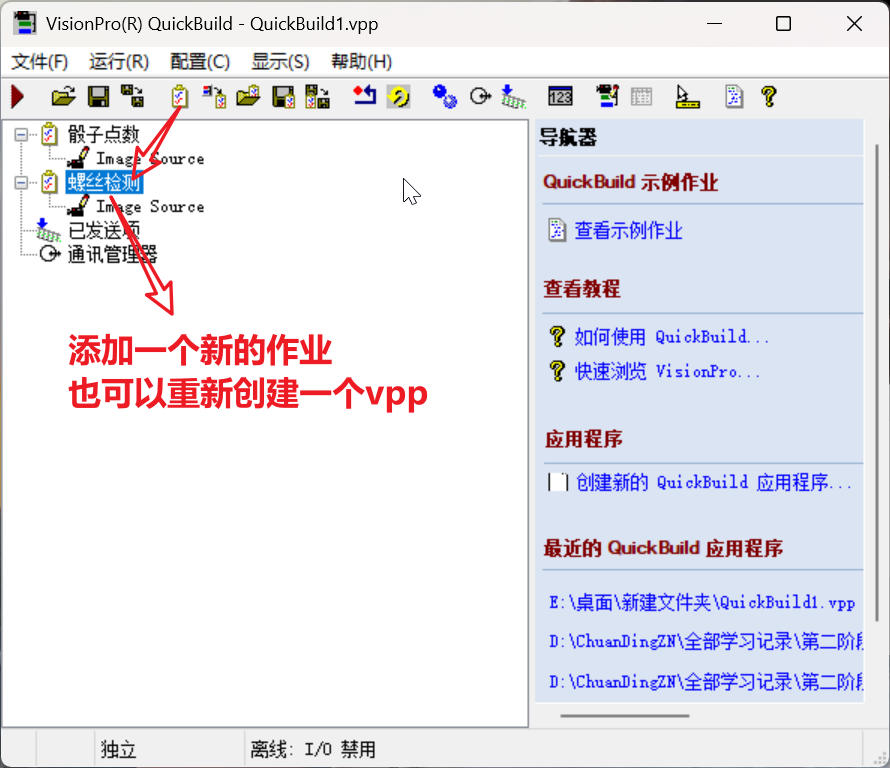Save selected job with floppy-clipboard icon

pyautogui.click(x=283, y=96)
